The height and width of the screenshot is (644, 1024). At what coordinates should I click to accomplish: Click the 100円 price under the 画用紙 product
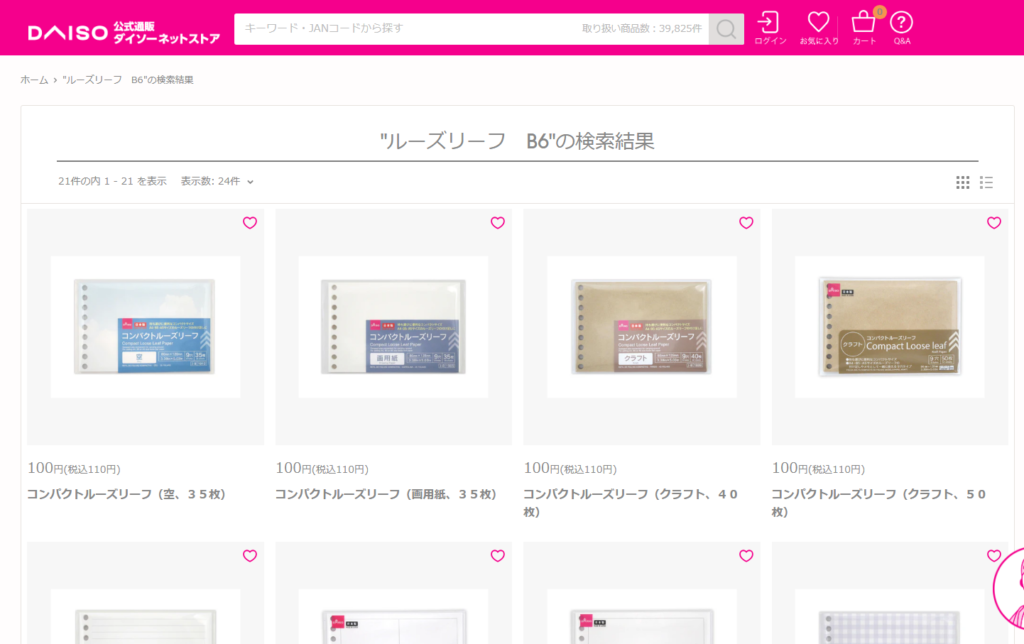(x=322, y=468)
